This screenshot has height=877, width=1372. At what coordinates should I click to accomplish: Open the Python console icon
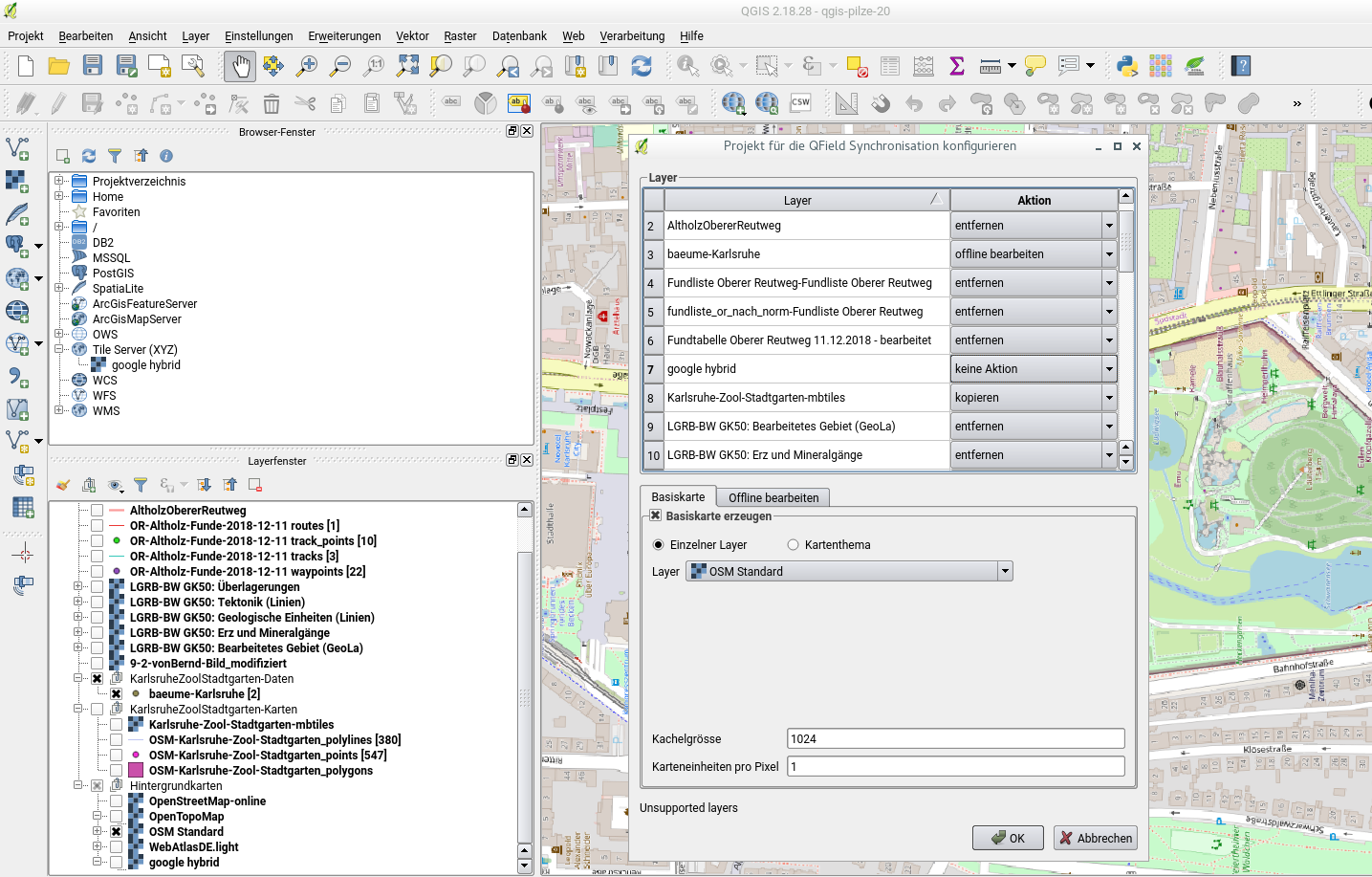[1127, 66]
